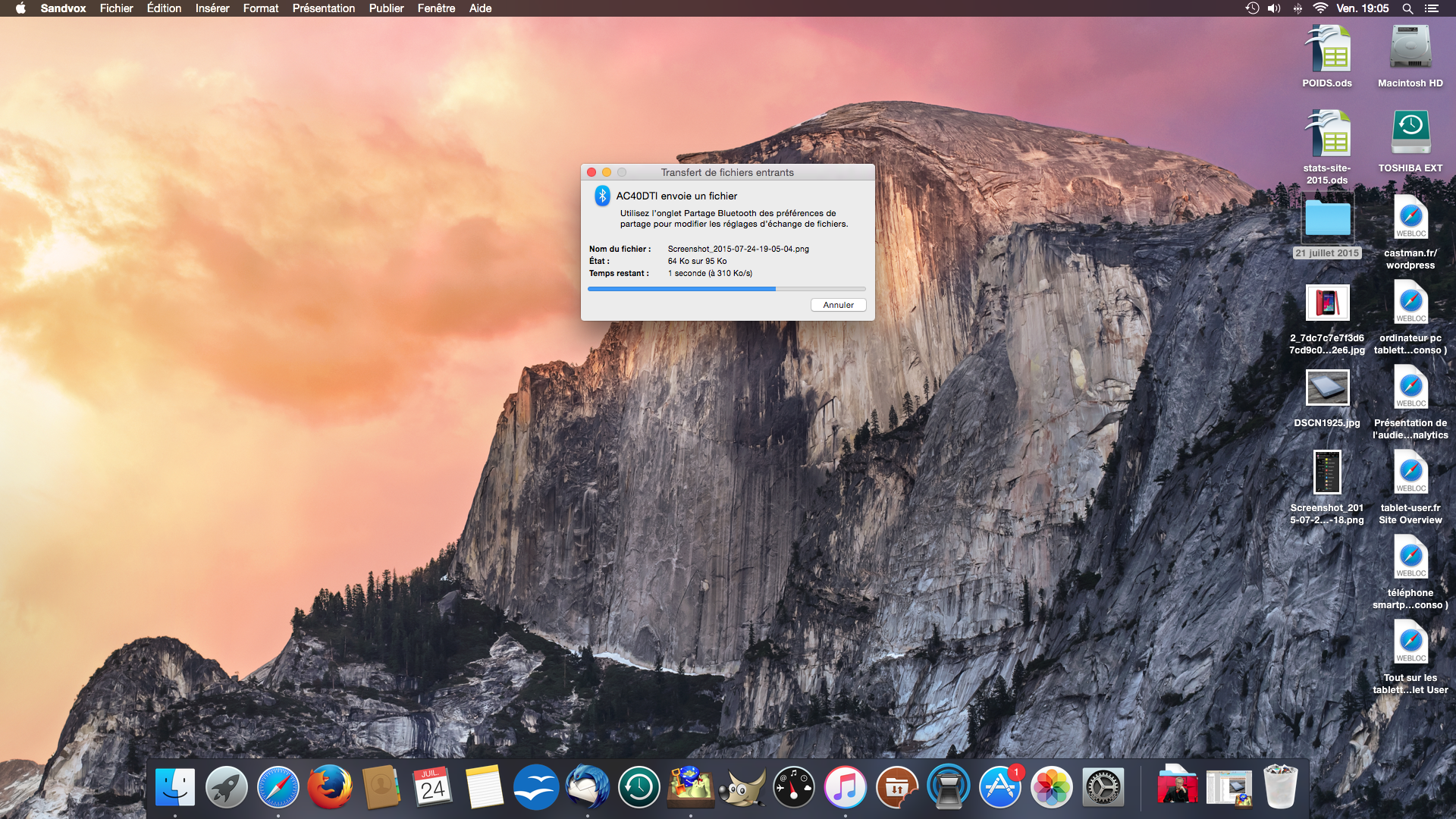Viewport: 1456px width, 819px height.
Task: Click the Annuler button
Action: [x=838, y=305]
